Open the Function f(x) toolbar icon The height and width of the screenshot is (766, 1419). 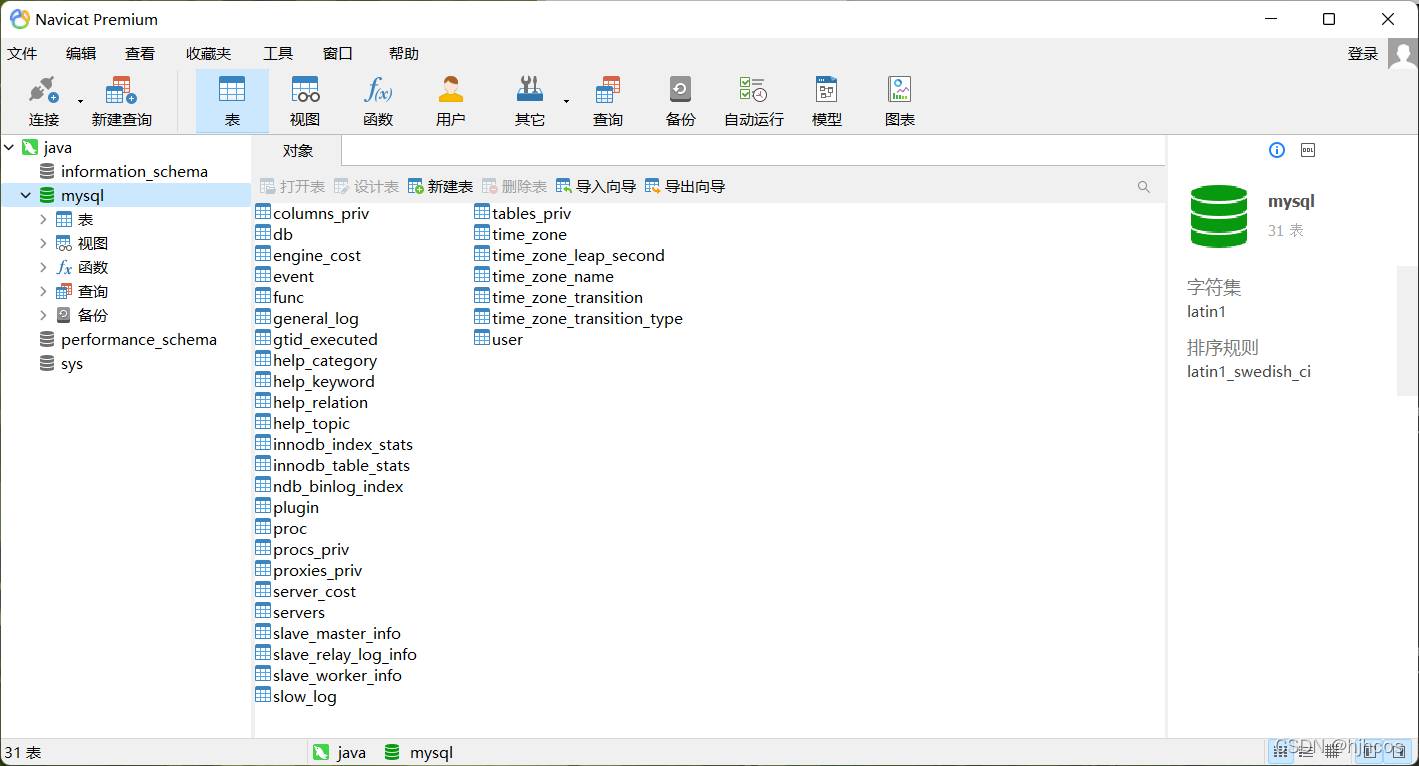378,91
